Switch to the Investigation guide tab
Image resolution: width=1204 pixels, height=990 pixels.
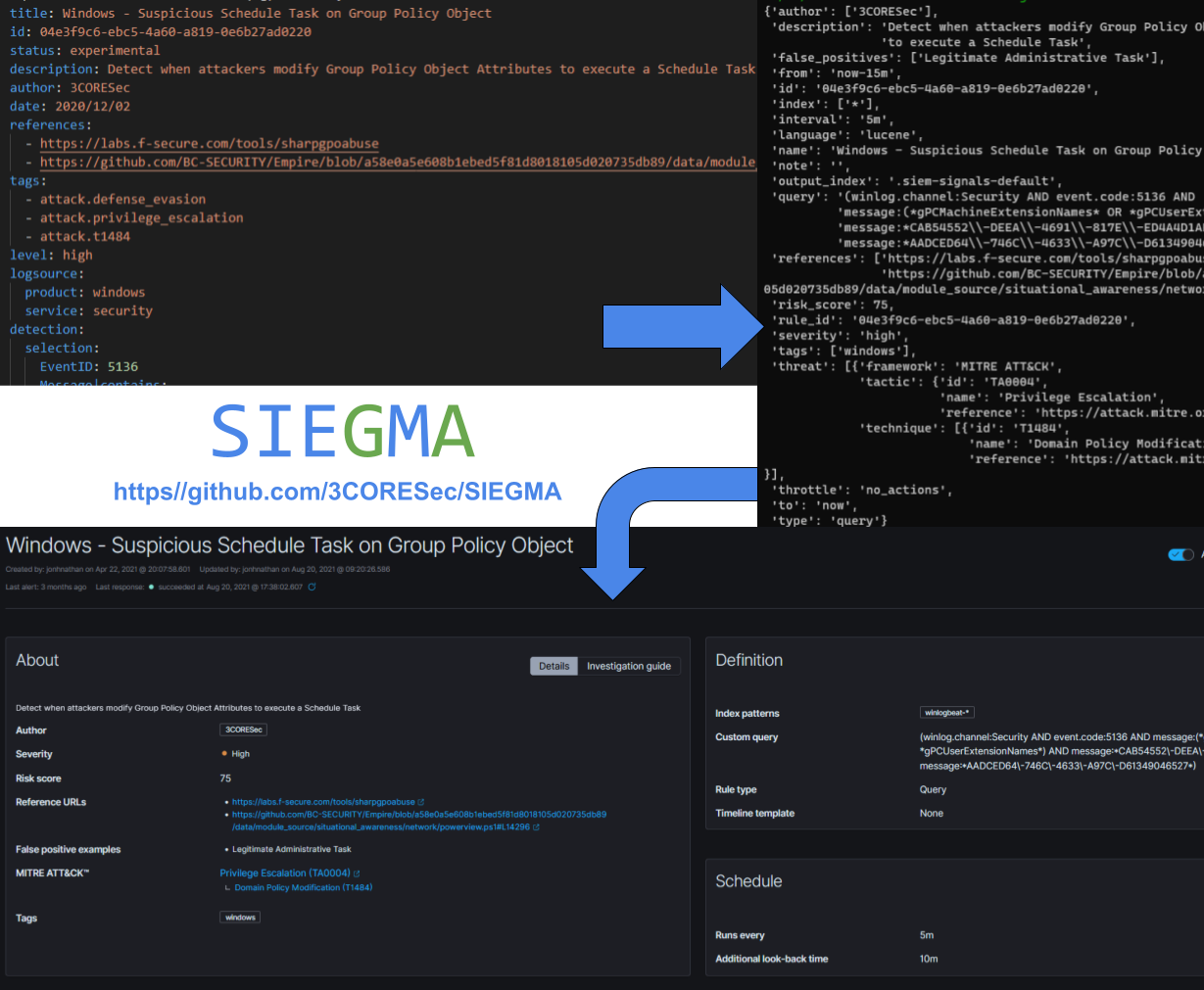(x=629, y=666)
